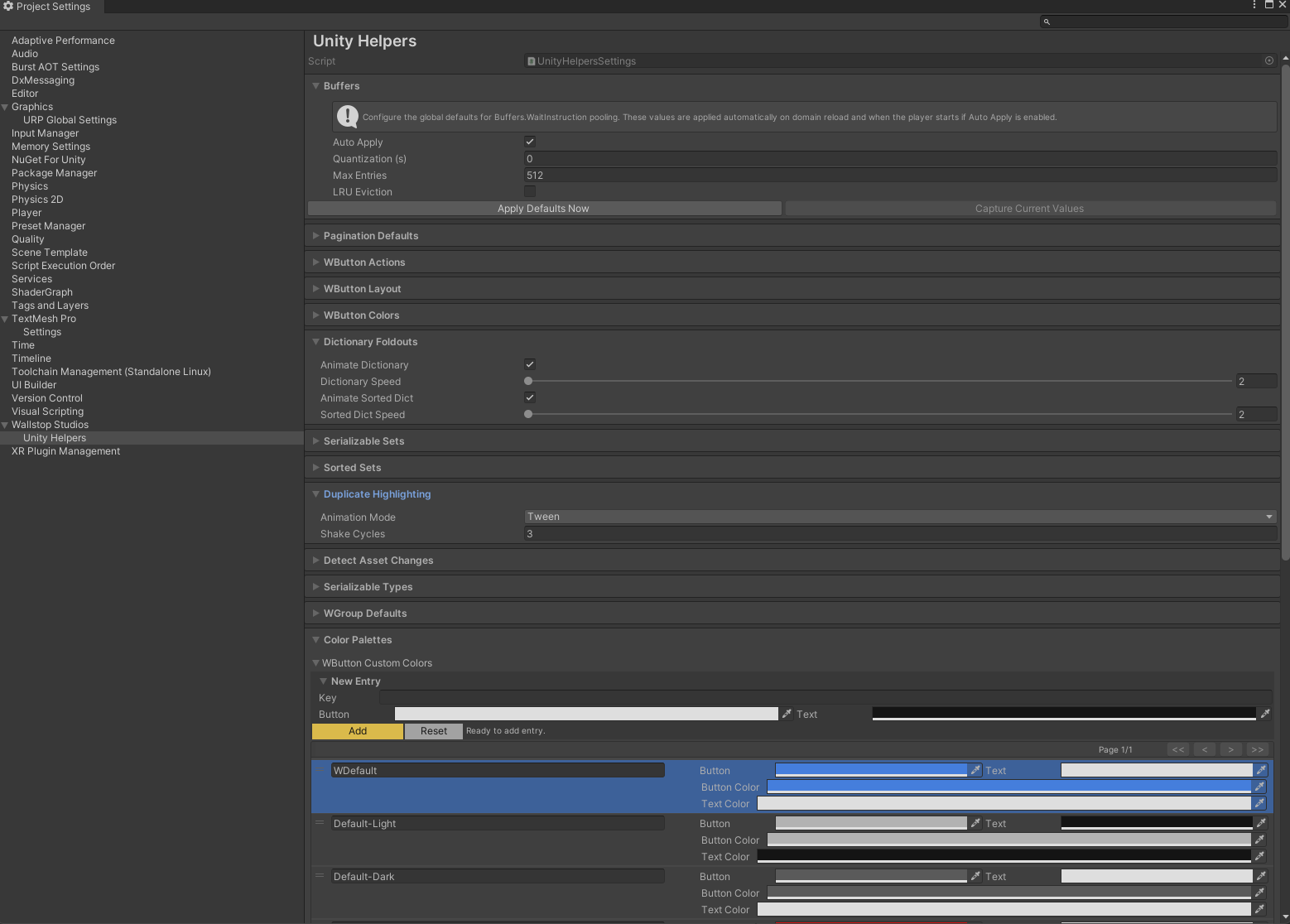The width and height of the screenshot is (1290, 924).
Task: Click the Text Color eyedropper for WDefault
Action: point(1260,803)
